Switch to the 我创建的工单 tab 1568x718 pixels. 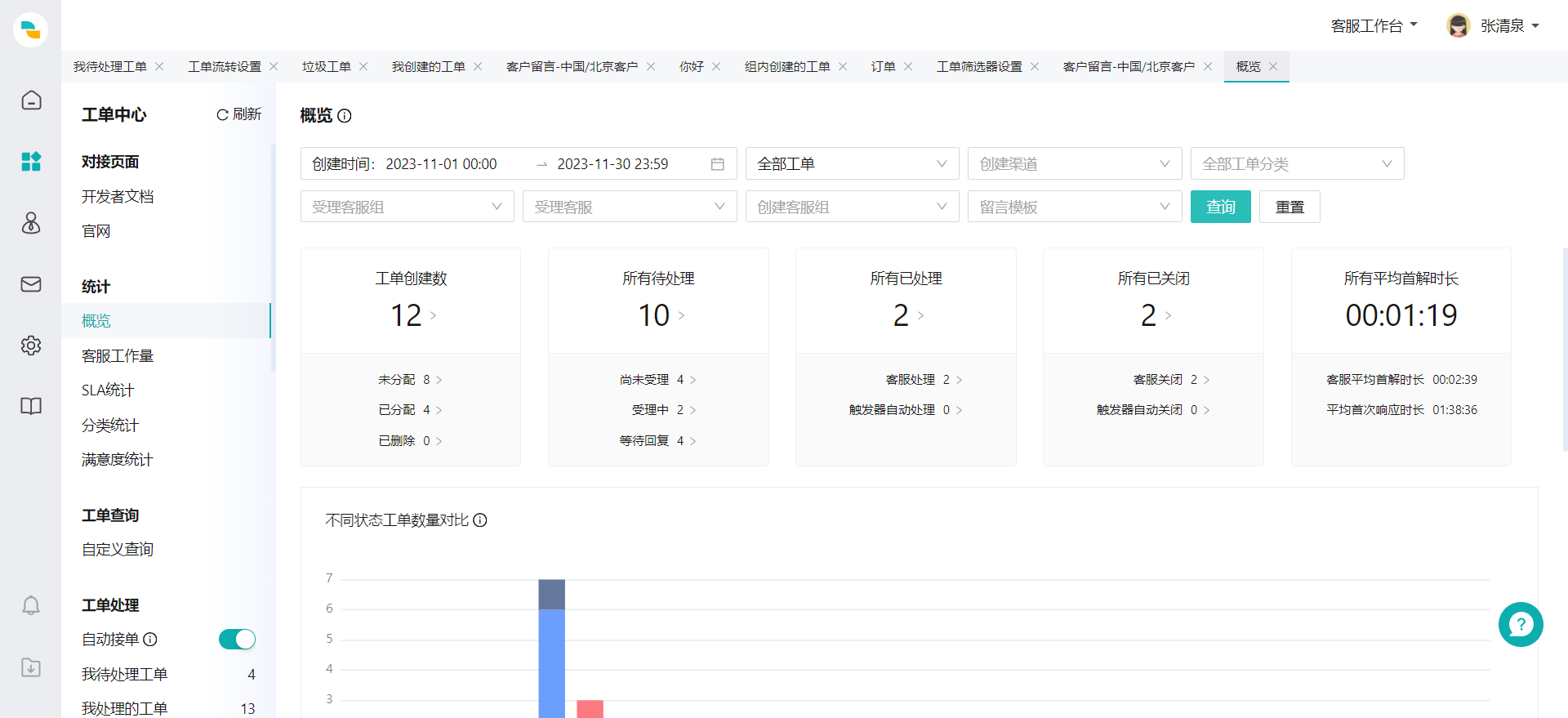point(429,67)
